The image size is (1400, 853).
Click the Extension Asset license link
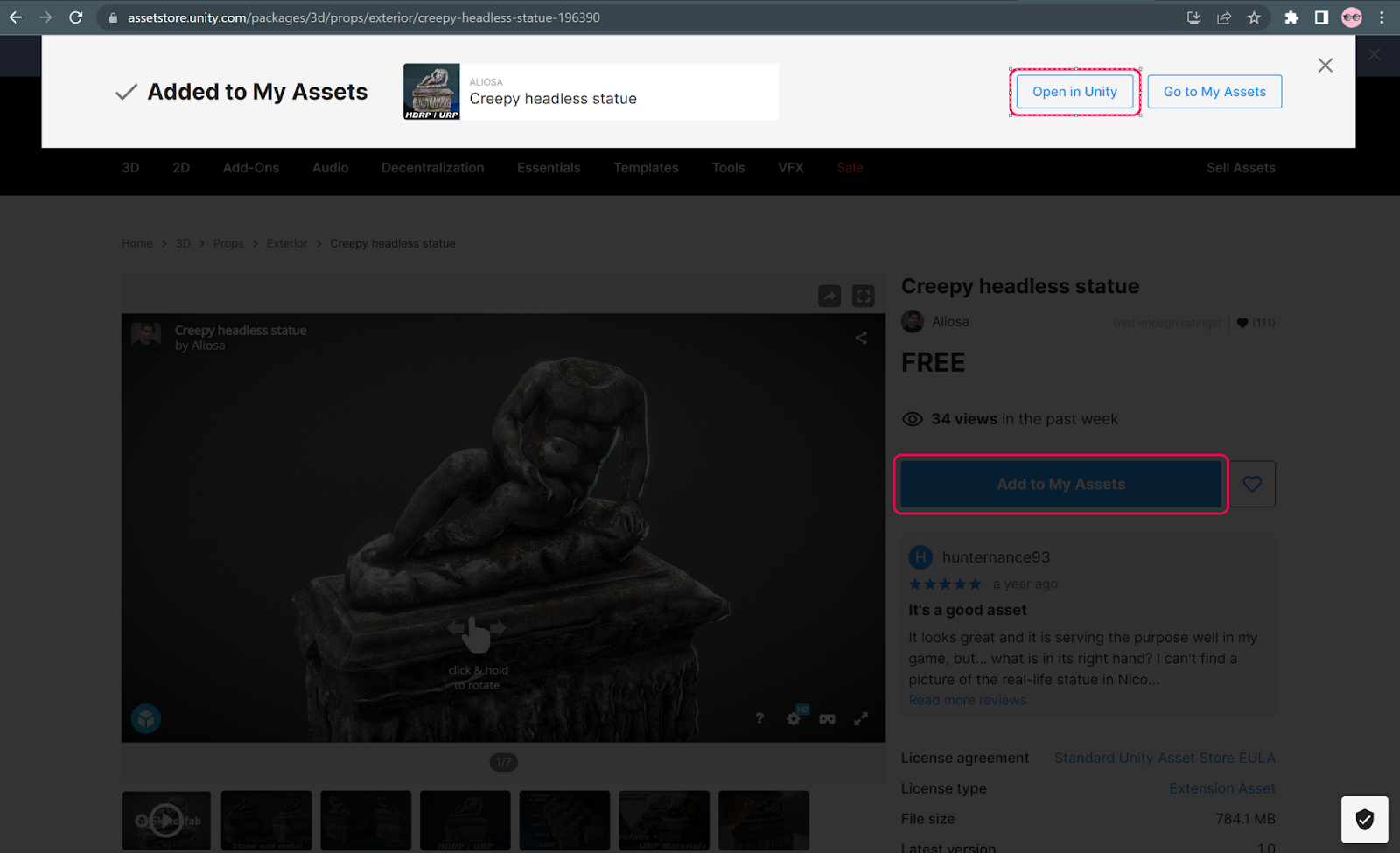pos(1222,788)
